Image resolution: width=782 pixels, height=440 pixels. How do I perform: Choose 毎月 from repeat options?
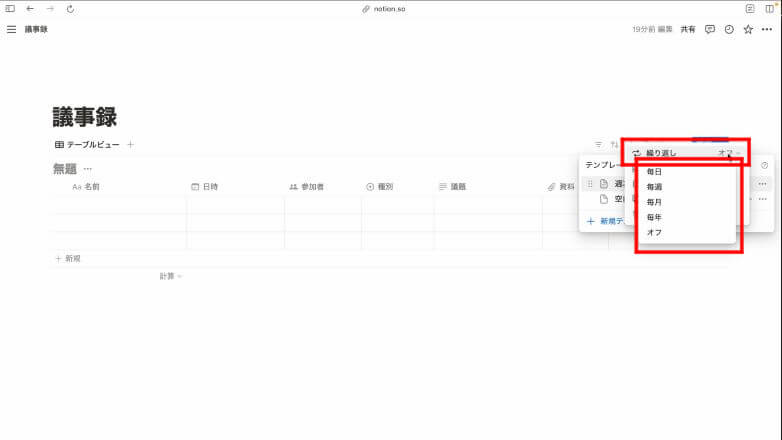coord(654,202)
